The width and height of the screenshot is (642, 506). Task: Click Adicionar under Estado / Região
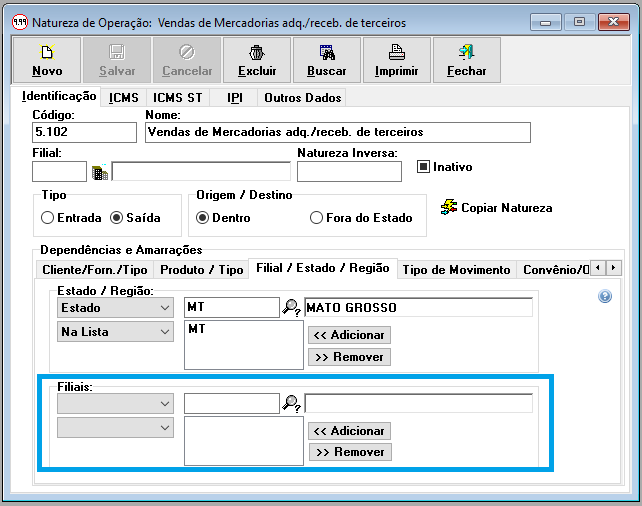tap(349, 335)
